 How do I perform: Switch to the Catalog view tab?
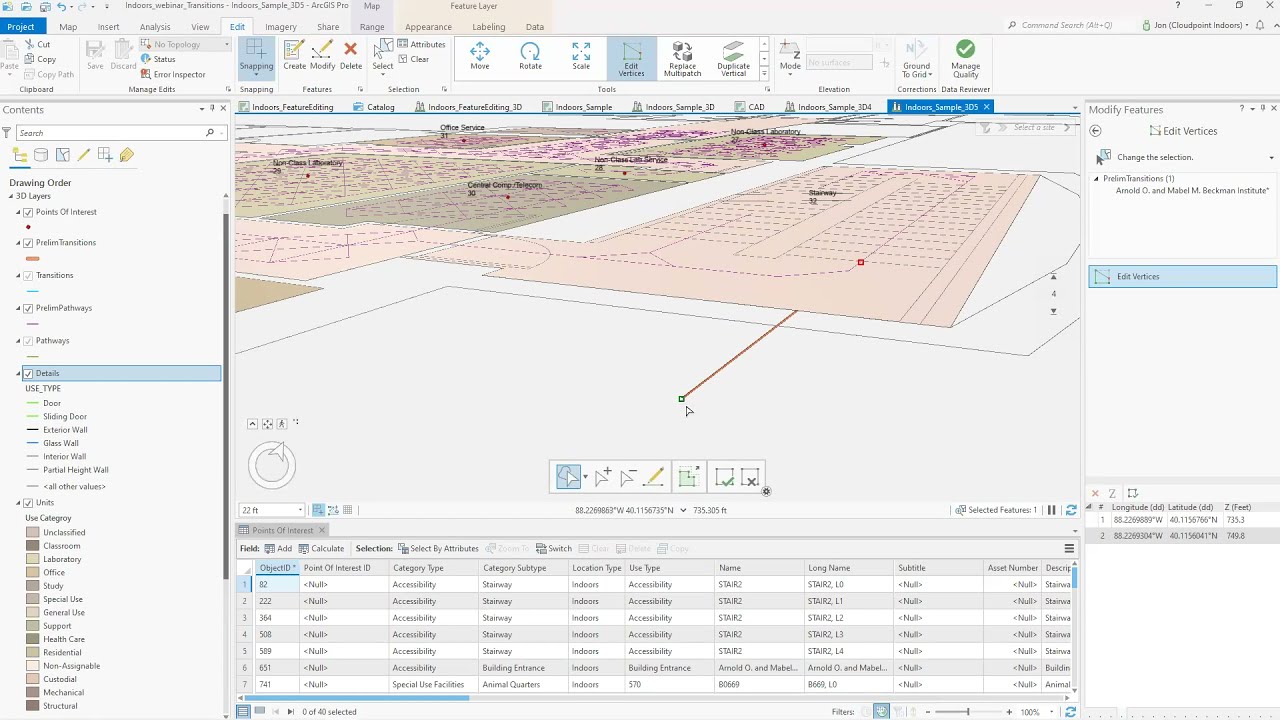pyautogui.click(x=374, y=107)
